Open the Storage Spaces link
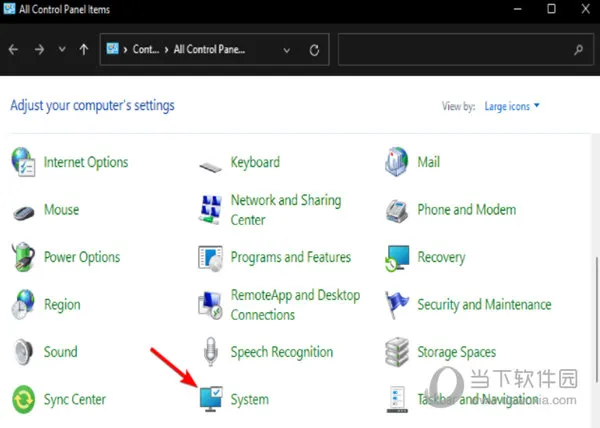 (x=457, y=352)
